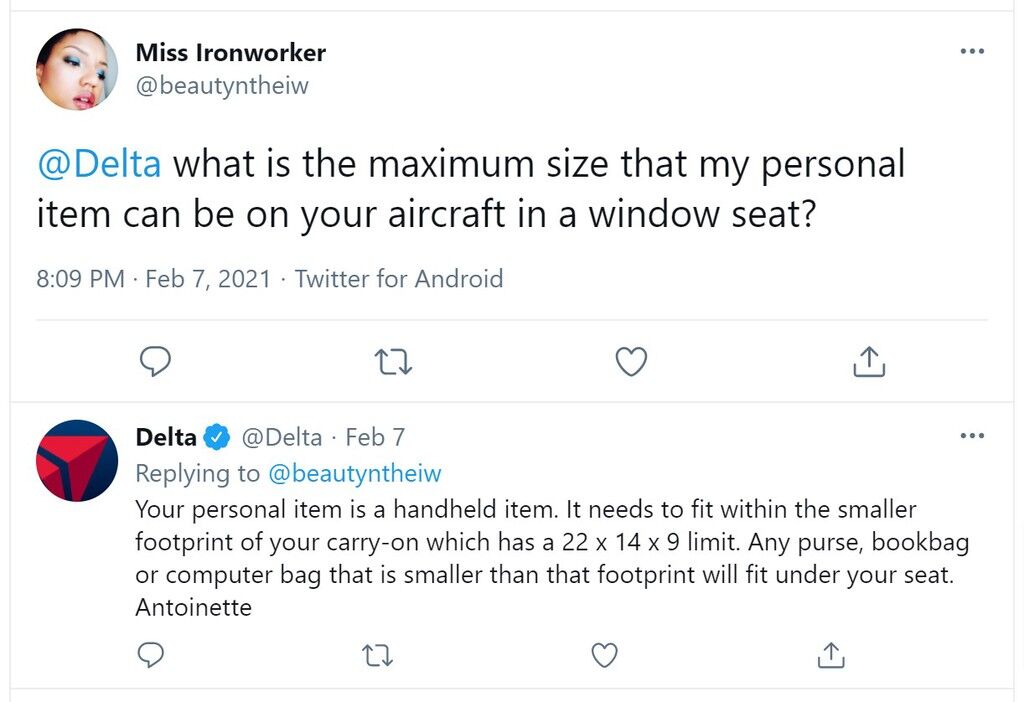Open the @beautyntheiw handle under Miss Ironworker
Image resolution: width=1024 pixels, height=702 pixels.
(x=222, y=86)
